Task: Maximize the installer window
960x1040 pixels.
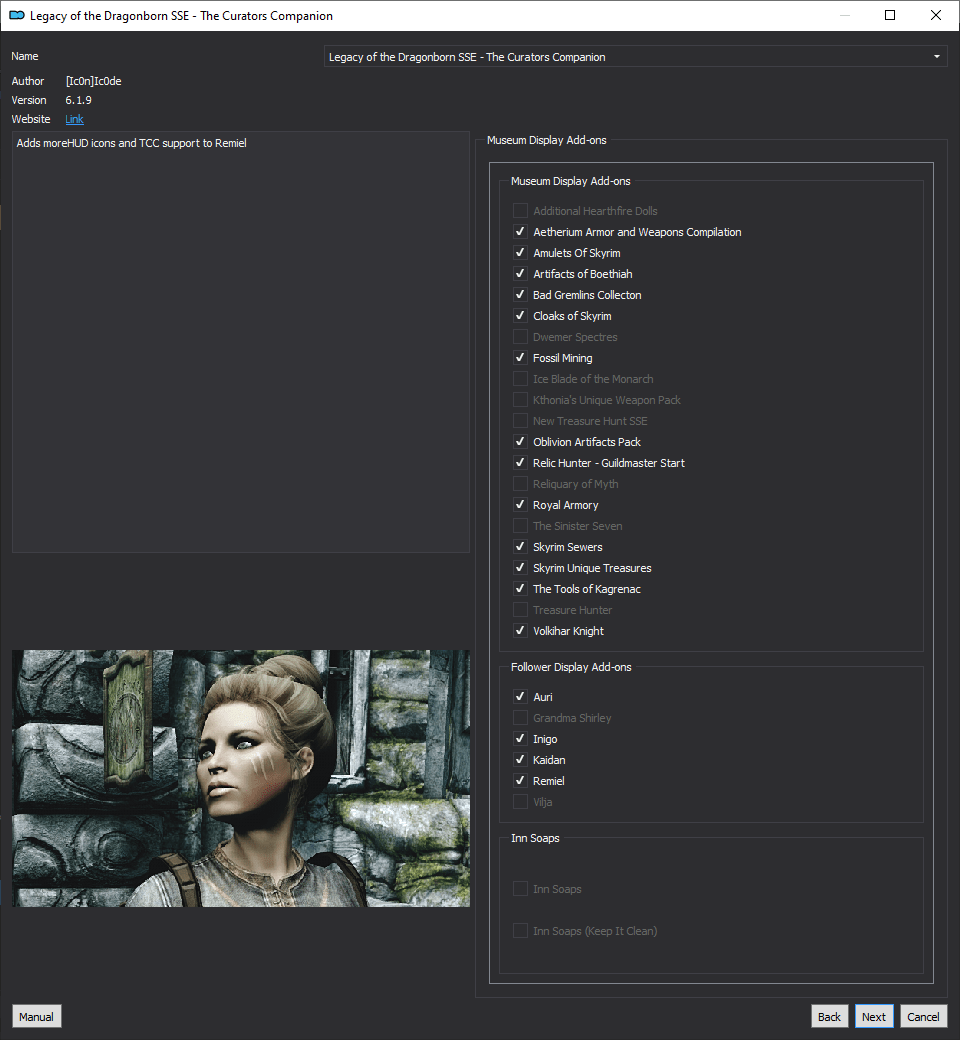Action: point(890,15)
